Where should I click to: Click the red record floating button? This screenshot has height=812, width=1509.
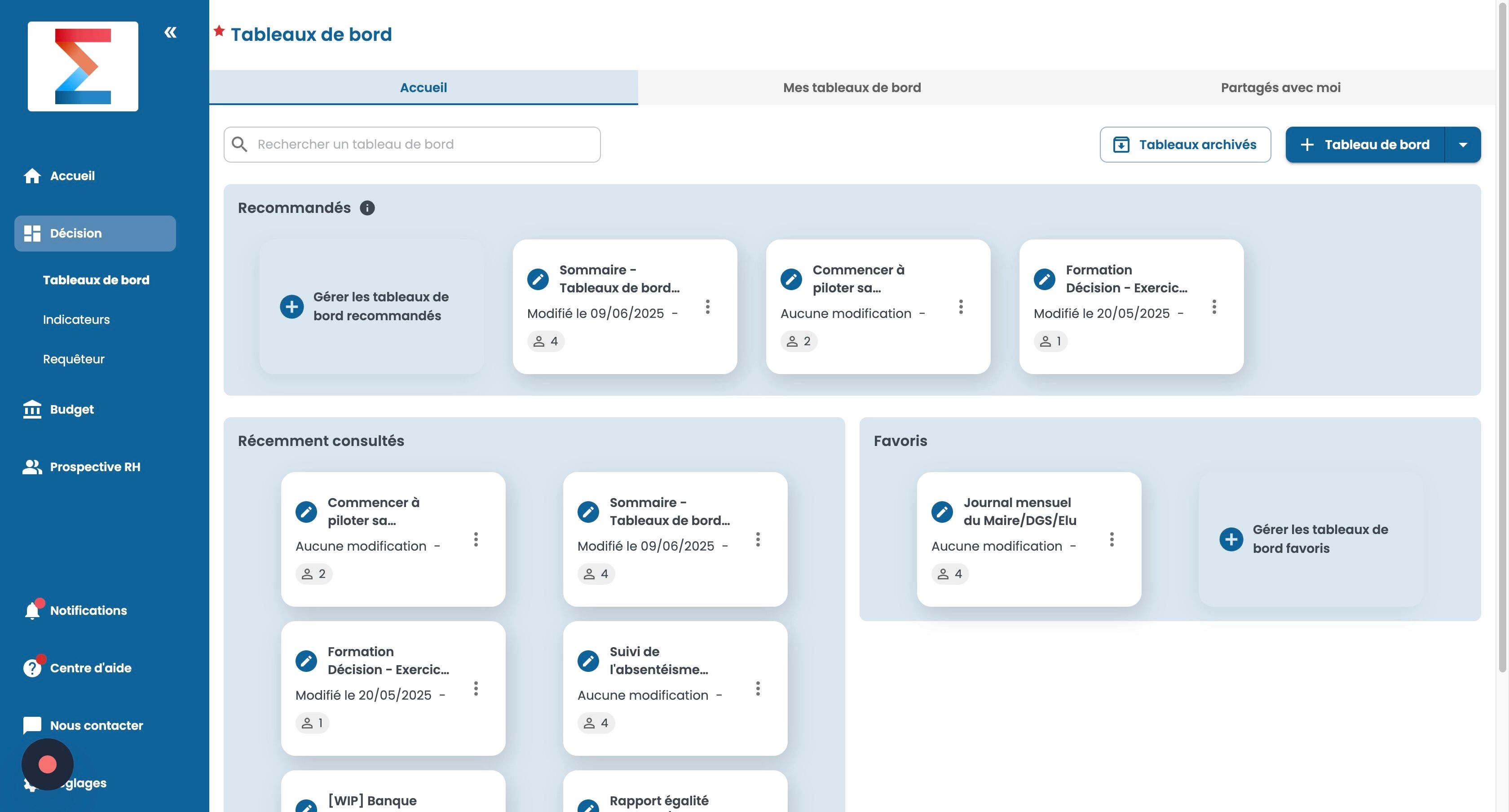(x=48, y=764)
